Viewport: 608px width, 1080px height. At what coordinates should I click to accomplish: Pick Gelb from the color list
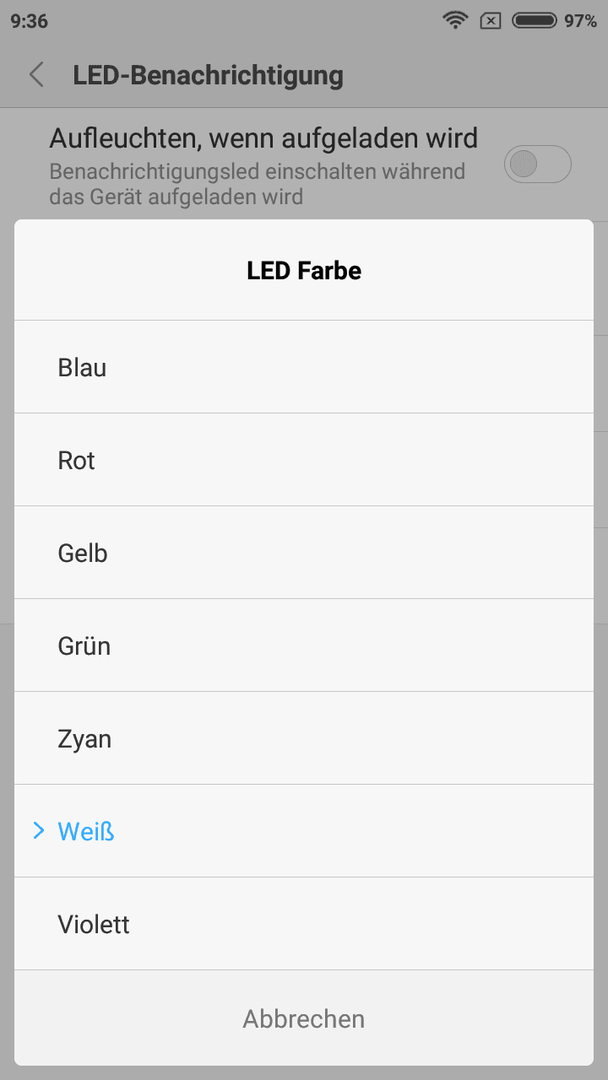pyautogui.click(x=304, y=552)
